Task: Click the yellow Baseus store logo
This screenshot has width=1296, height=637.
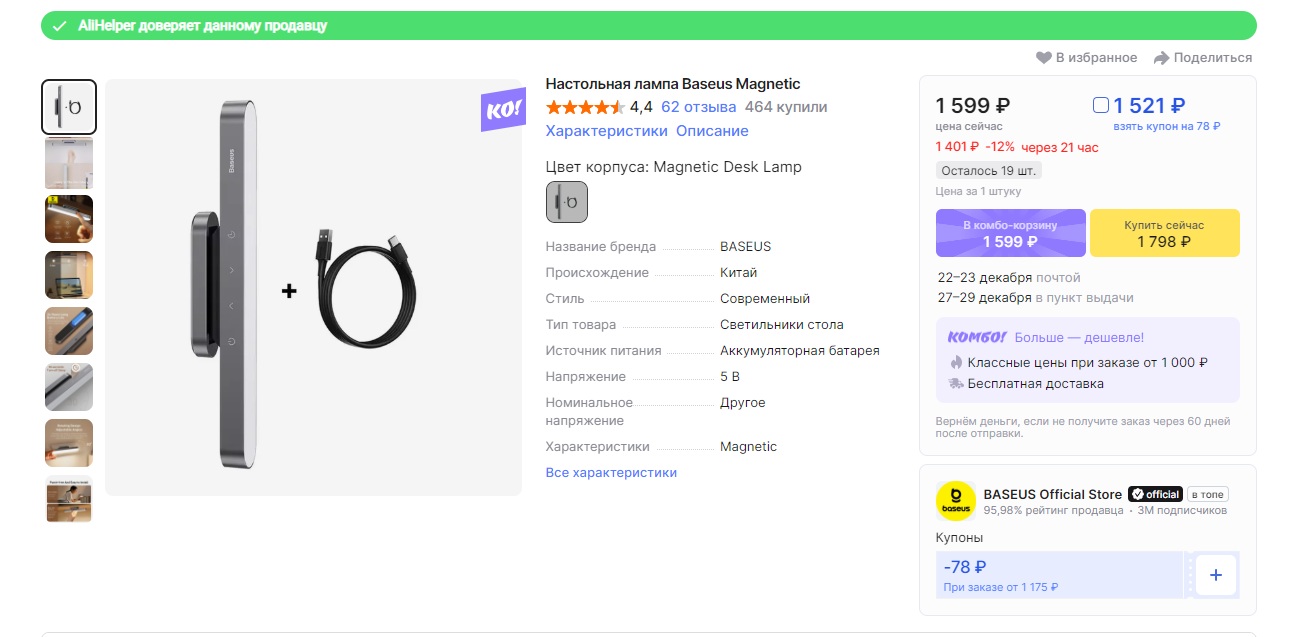Action: click(x=955, y=501)
